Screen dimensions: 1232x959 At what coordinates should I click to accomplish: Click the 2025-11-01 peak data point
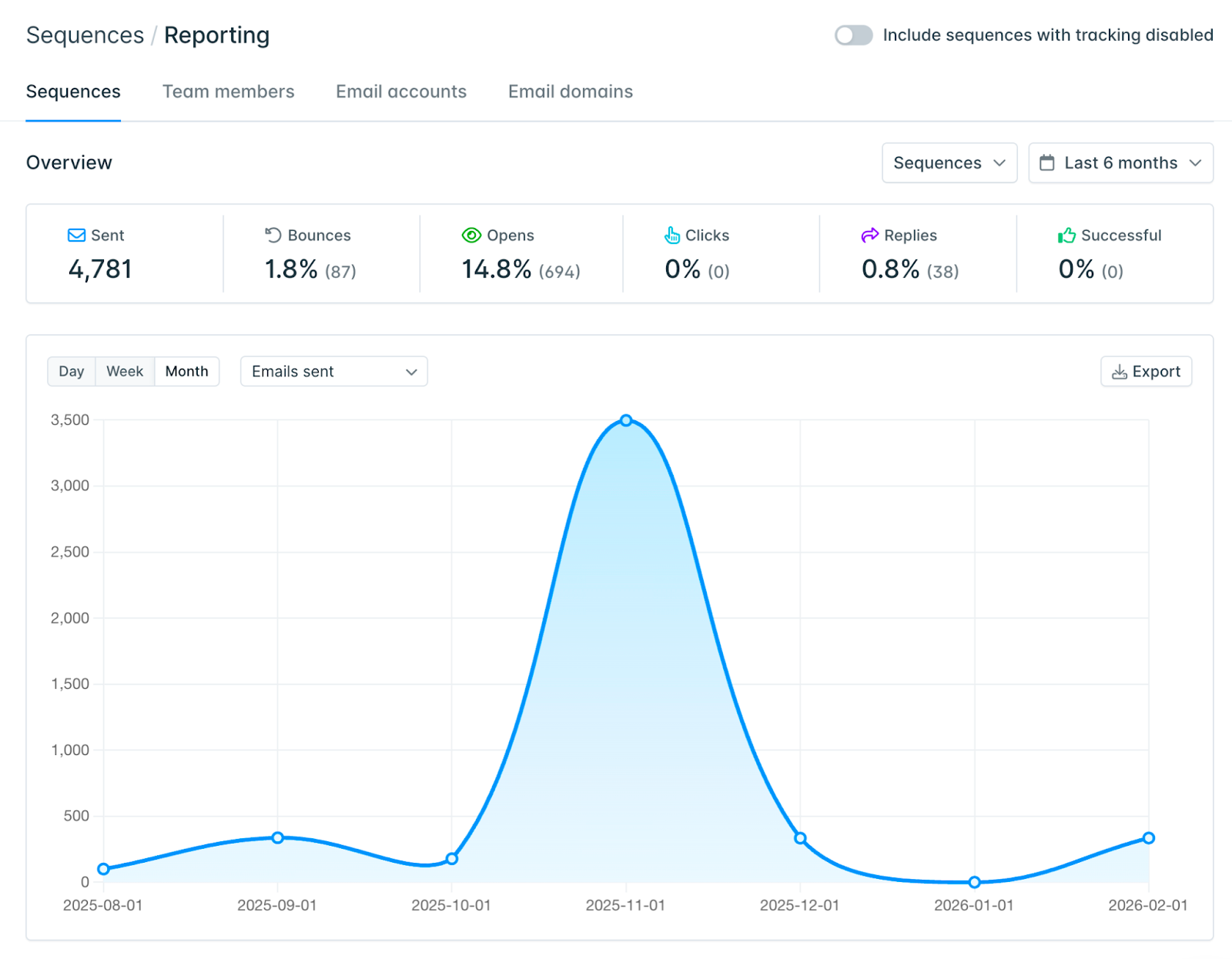coord(626,421)
